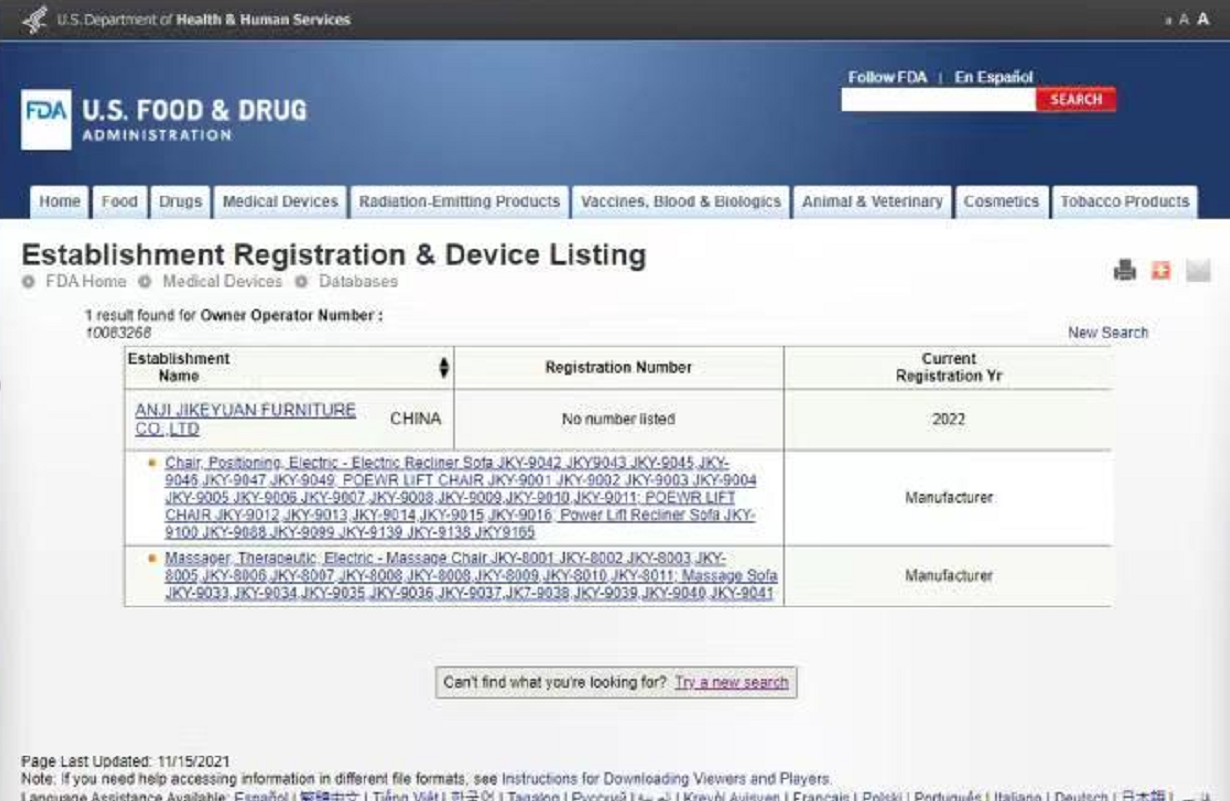Click FDA Home breadcrumb
Screen dimensions: 1230x801
86,282
